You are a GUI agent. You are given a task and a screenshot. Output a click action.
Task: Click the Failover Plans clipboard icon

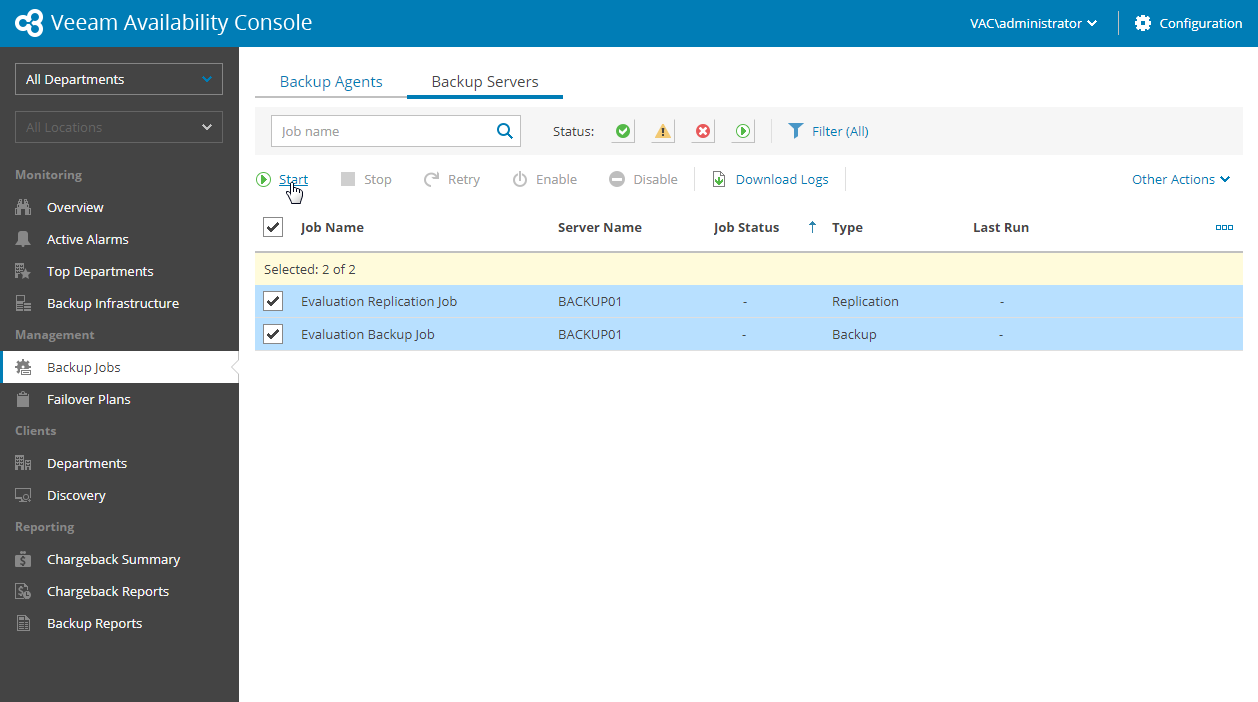23,399
